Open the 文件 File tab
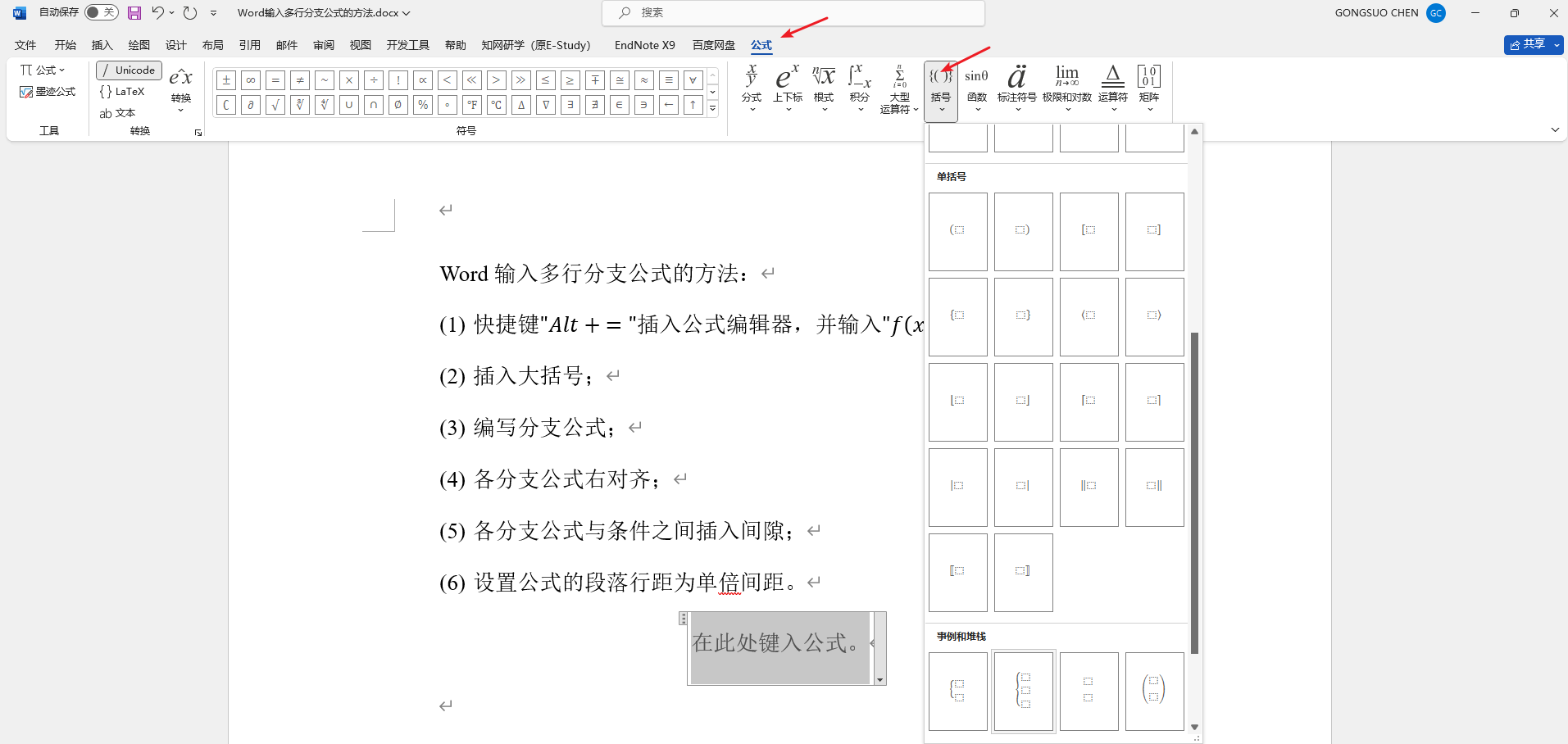The width and height of the screenshot is (1568, 744). pyautogui.click(x=25, y=45)
